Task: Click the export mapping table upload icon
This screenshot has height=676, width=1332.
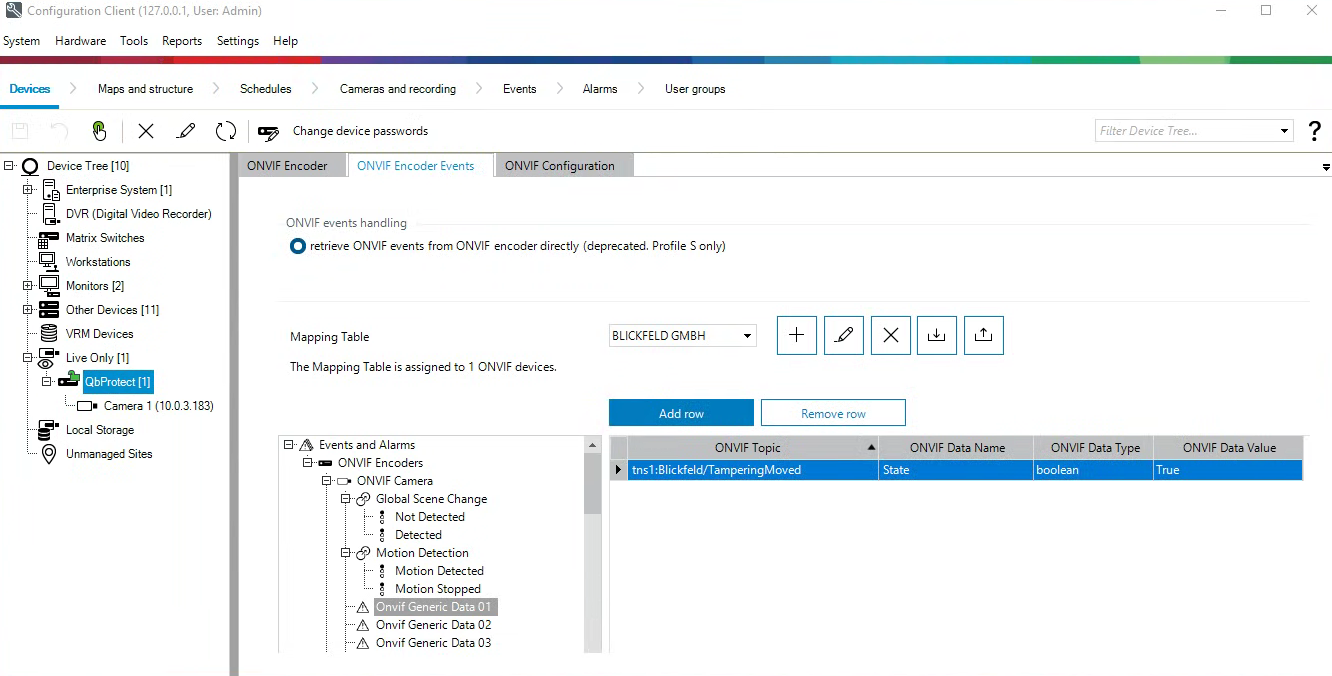Action: click(x=982, y=336)
